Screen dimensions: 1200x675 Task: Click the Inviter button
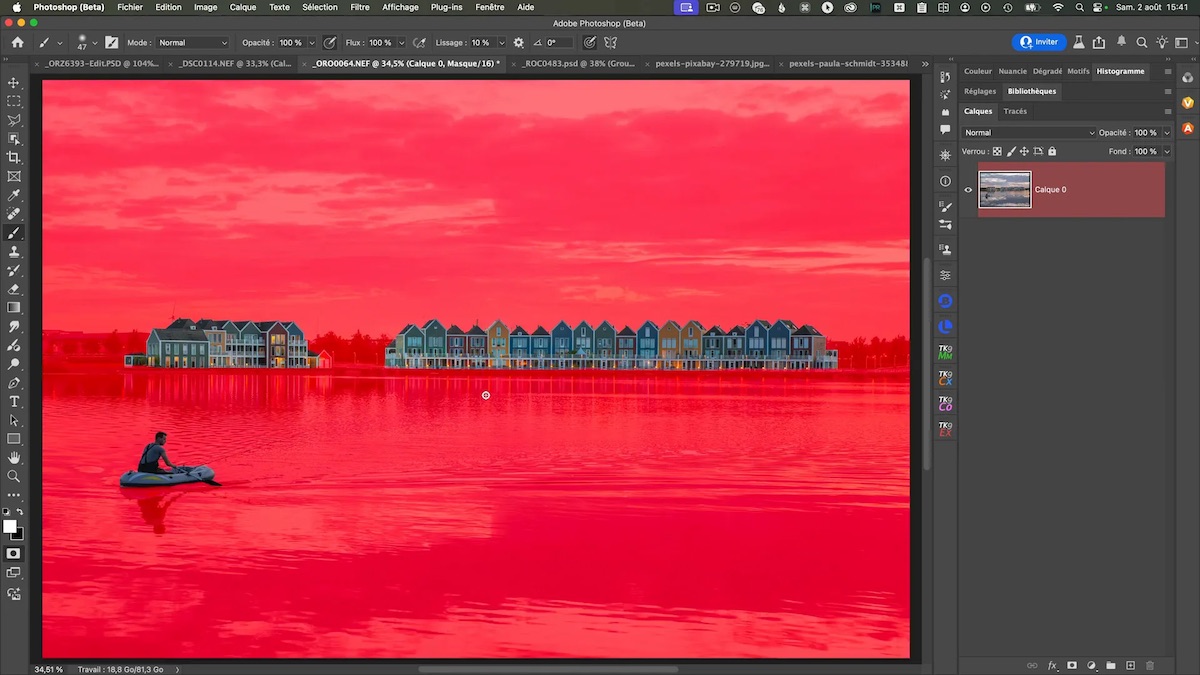(1039, 42)
